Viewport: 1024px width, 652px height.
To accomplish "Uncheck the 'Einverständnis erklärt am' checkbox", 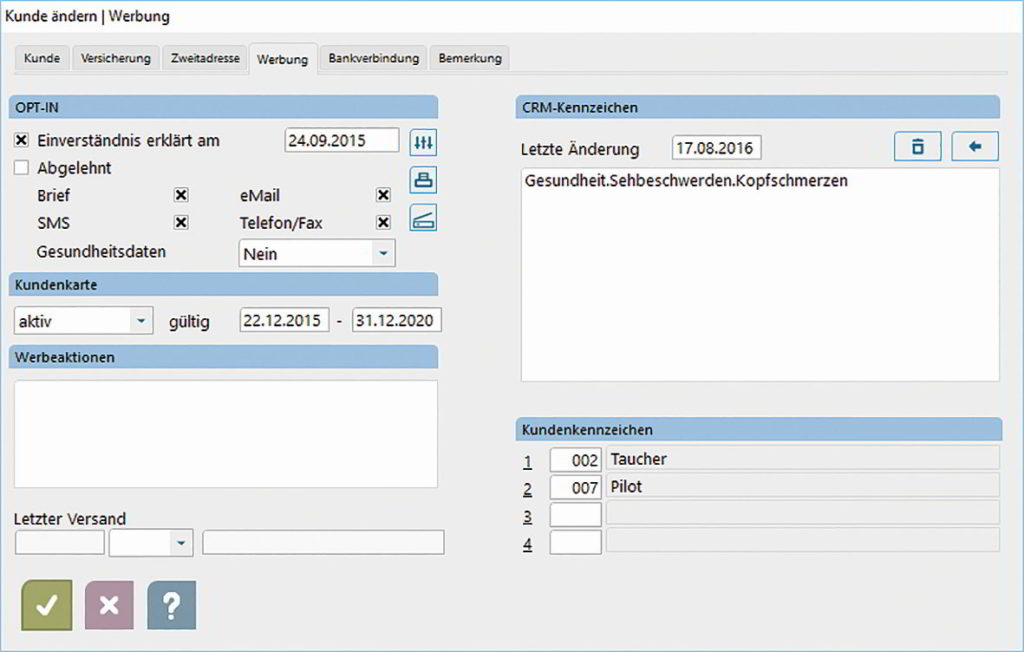I will (x=22, y=141).
